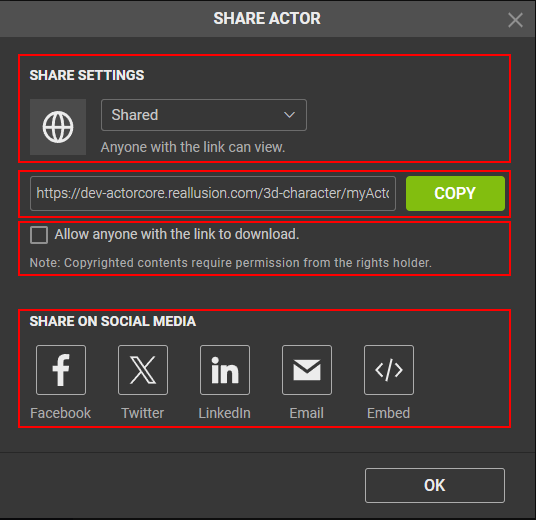
Task: Click the SHARE SETTINGS heading
Action: [x=87, y=75]
